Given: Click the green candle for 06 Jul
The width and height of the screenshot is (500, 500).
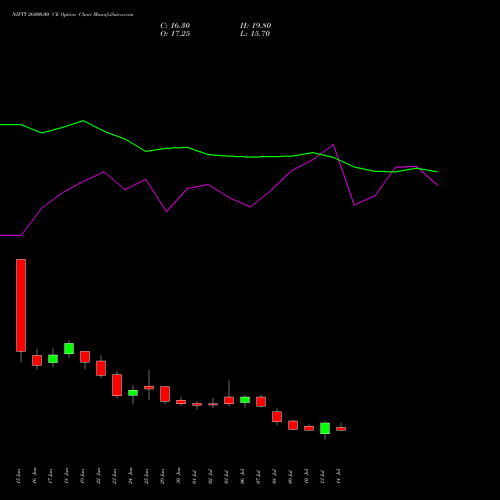Looking at the screenshot, I should [245, 400].
